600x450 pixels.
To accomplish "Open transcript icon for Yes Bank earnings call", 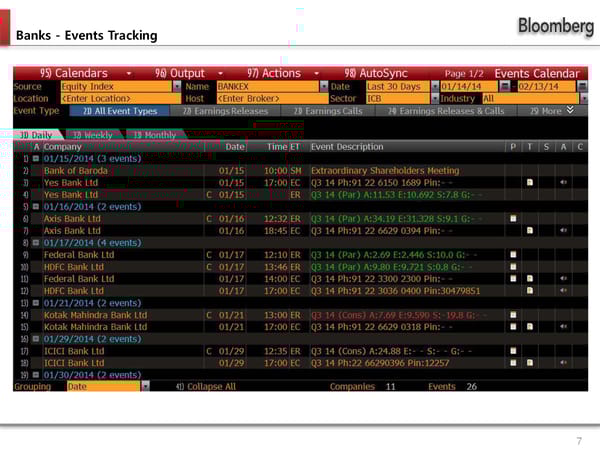I will (x=530, y=183).
